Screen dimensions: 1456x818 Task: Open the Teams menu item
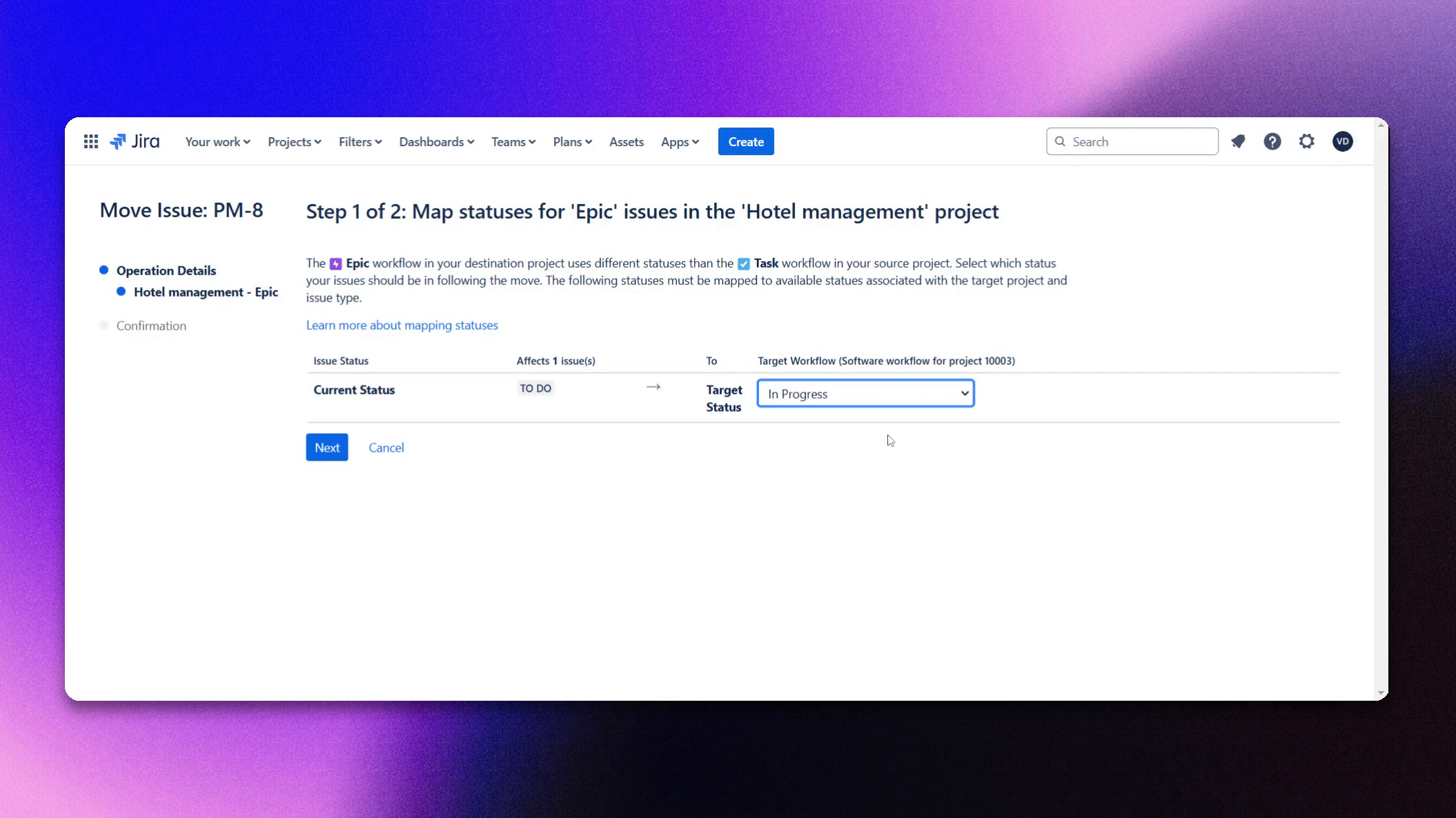(512, 141)
